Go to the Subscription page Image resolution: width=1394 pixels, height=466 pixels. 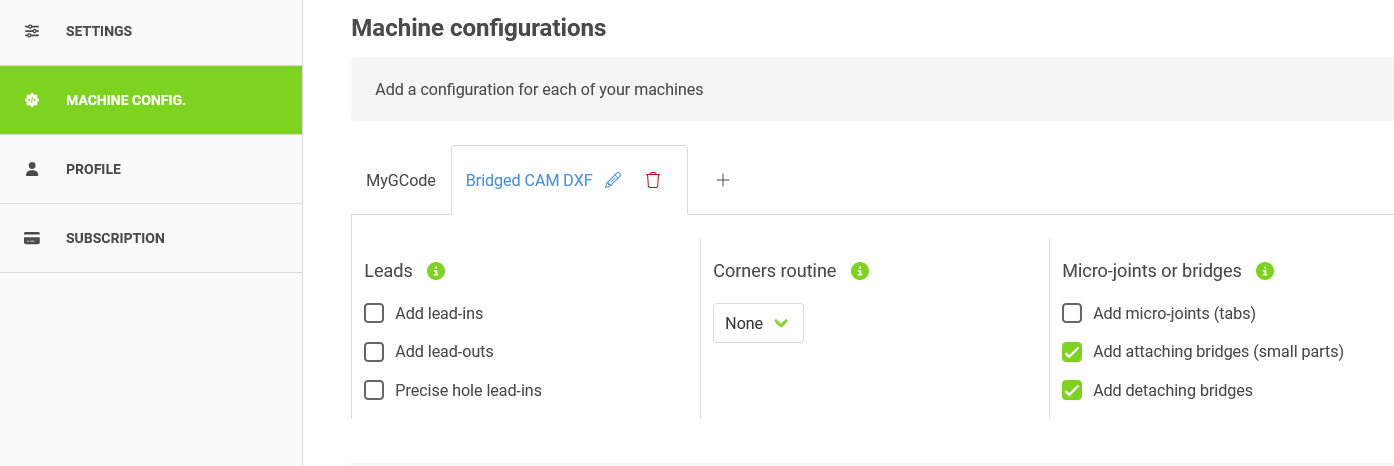coord(115,238)
